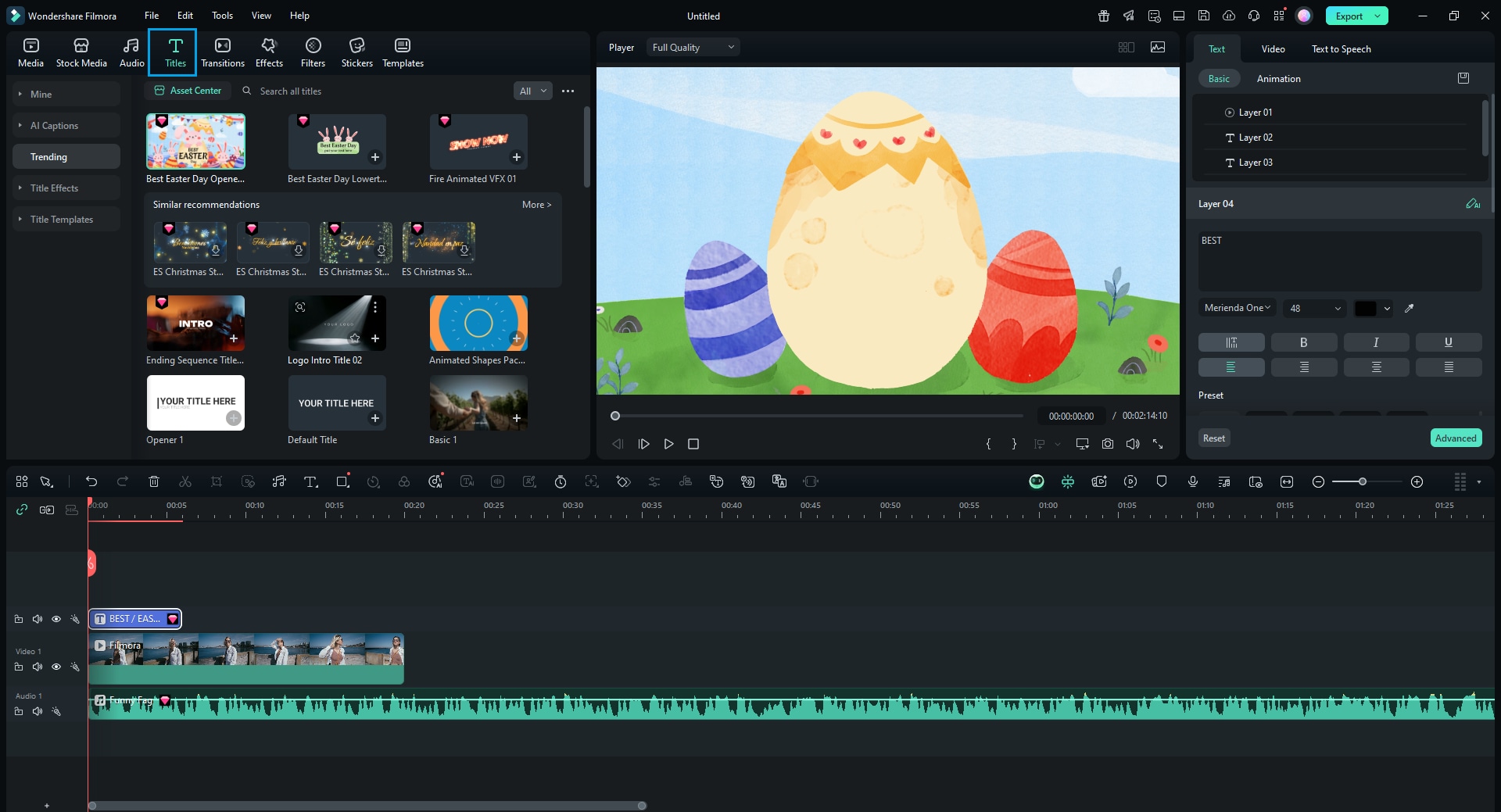Open the File menu
The width and height of the screenshot is (1501, 812).
(152, 16)
